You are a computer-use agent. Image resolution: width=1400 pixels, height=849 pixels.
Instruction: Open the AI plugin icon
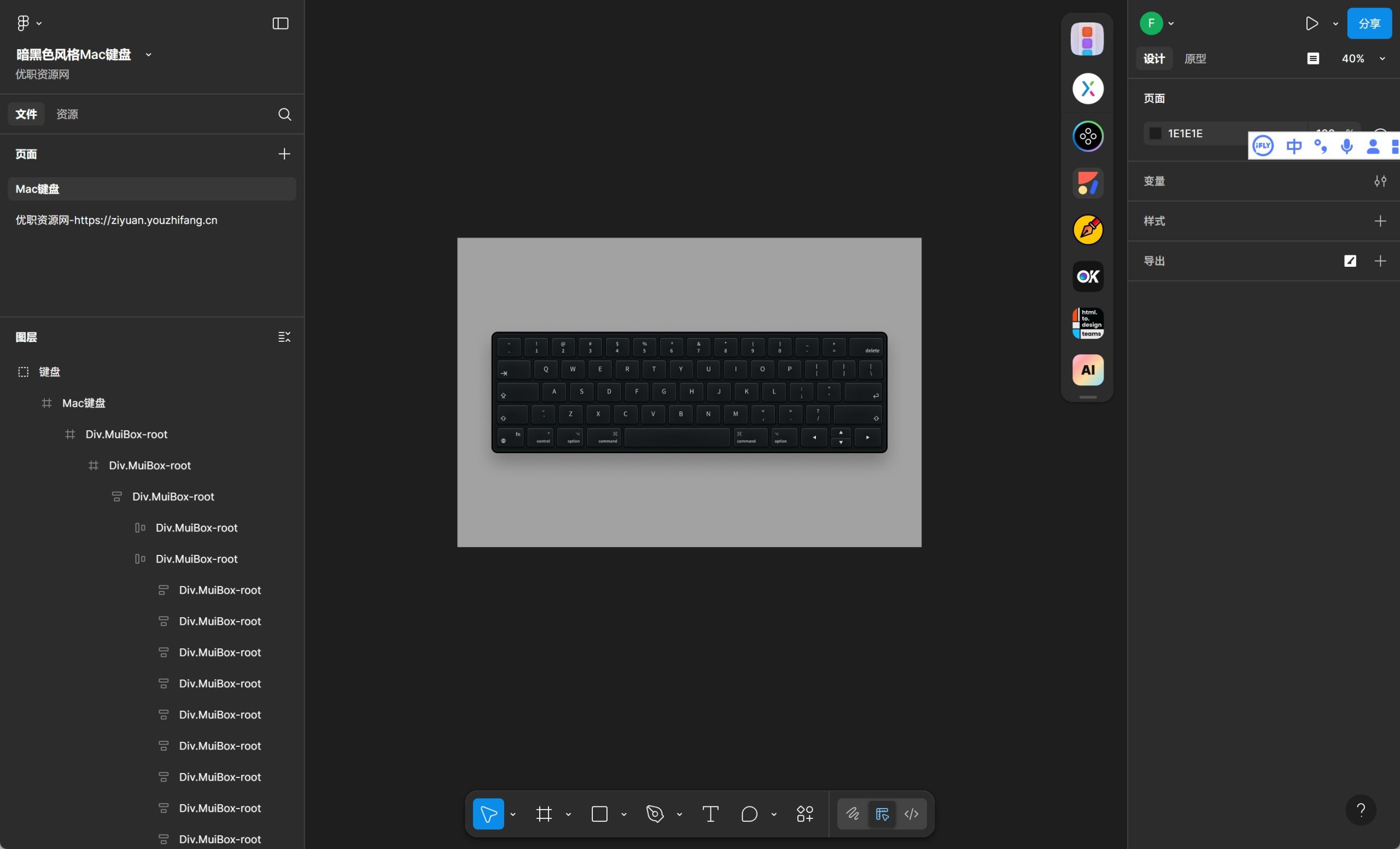coord(1088,370)
